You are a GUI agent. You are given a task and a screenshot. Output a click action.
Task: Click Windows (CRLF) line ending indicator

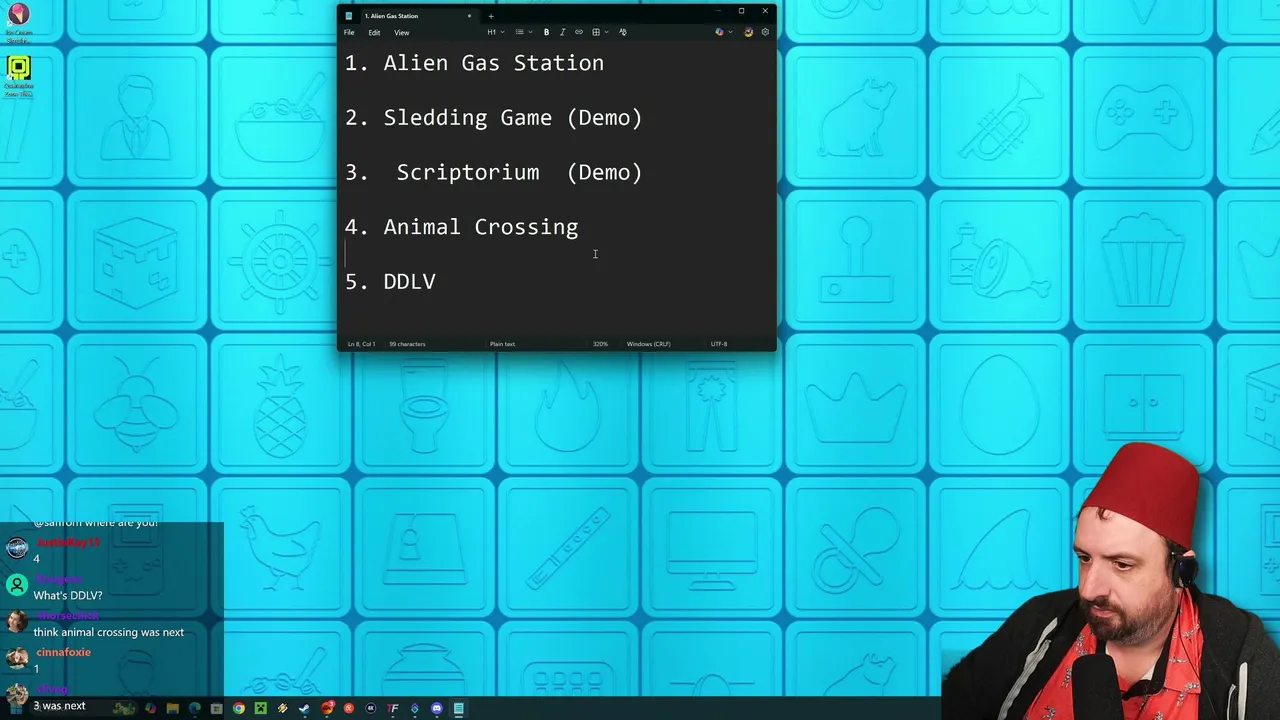[650, 344]
